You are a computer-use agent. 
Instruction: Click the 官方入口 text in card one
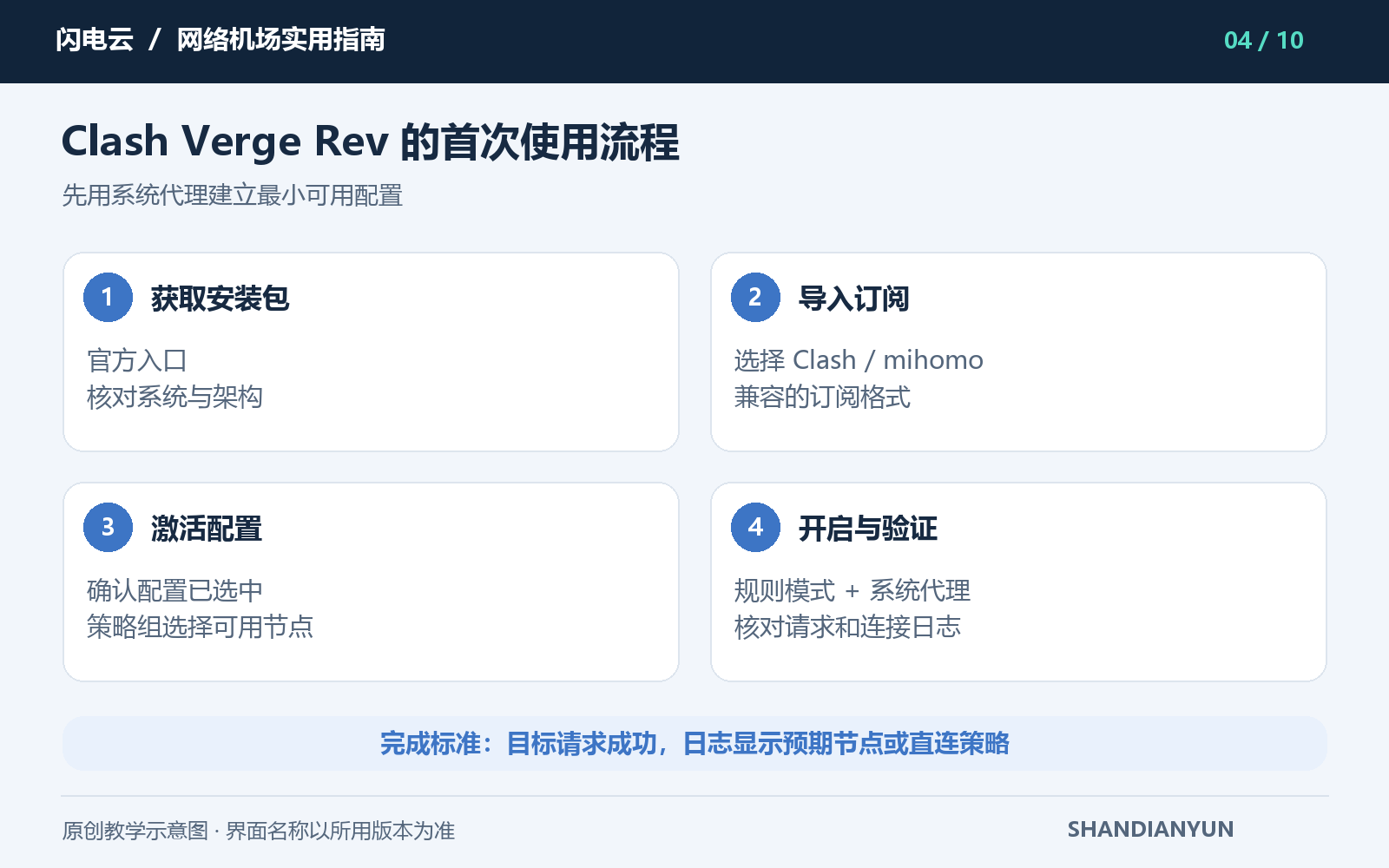coord(137,360)
